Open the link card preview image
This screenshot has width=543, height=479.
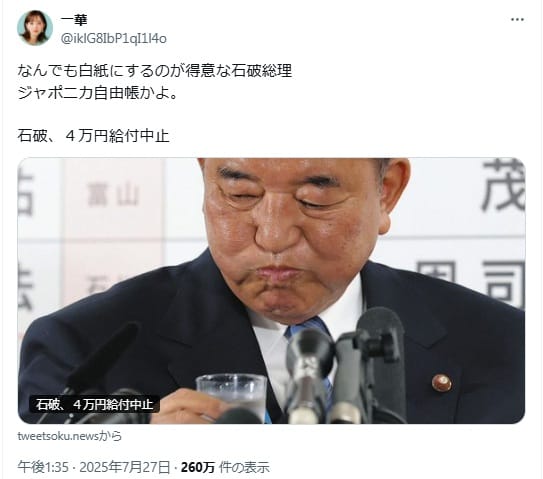click(272, 291)
